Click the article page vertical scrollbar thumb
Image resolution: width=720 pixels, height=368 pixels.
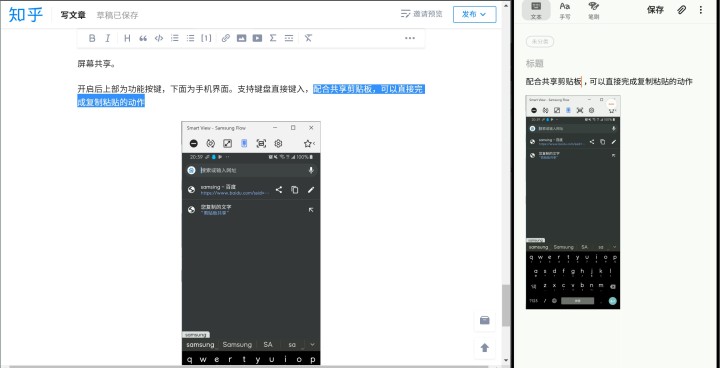pyautogui.click(x=506, y=305)
